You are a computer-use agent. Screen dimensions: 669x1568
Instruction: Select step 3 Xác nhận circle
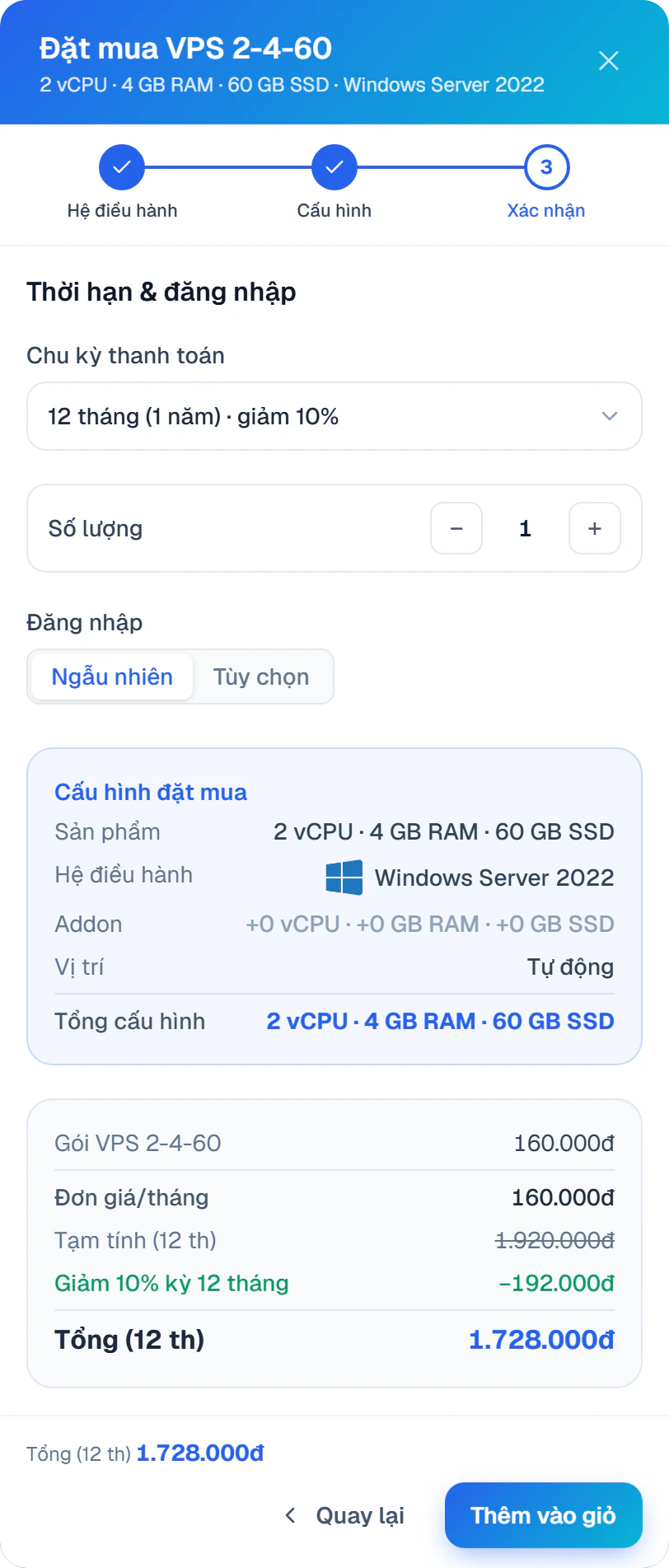(547, 167)
